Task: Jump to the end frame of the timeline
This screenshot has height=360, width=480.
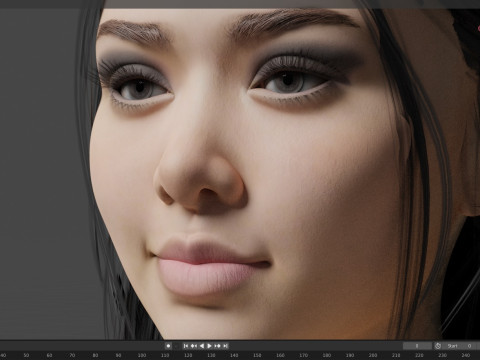Action: tap(225, 346)
